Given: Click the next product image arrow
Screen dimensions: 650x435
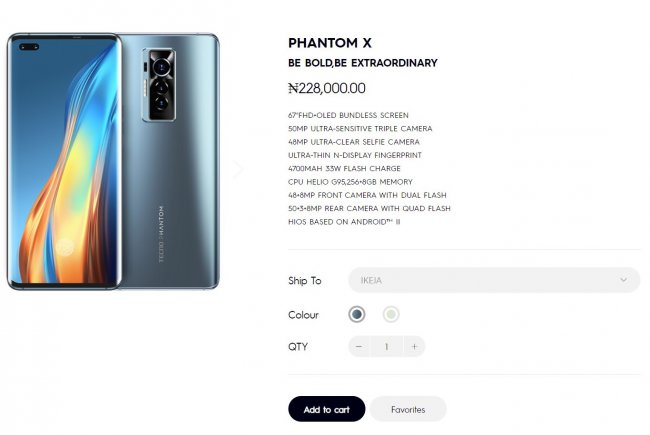Looking at the screenshot, I should (238, 168).
